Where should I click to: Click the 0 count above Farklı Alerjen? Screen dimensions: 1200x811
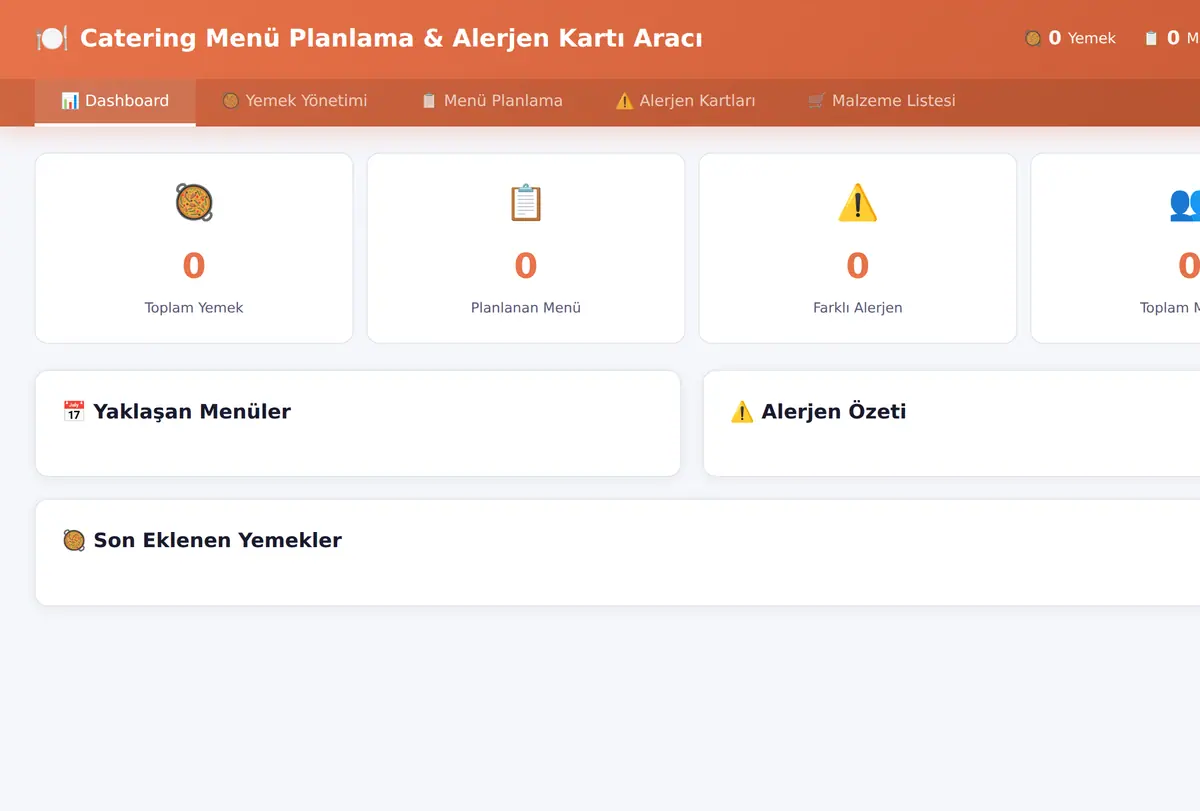(858, 266)
